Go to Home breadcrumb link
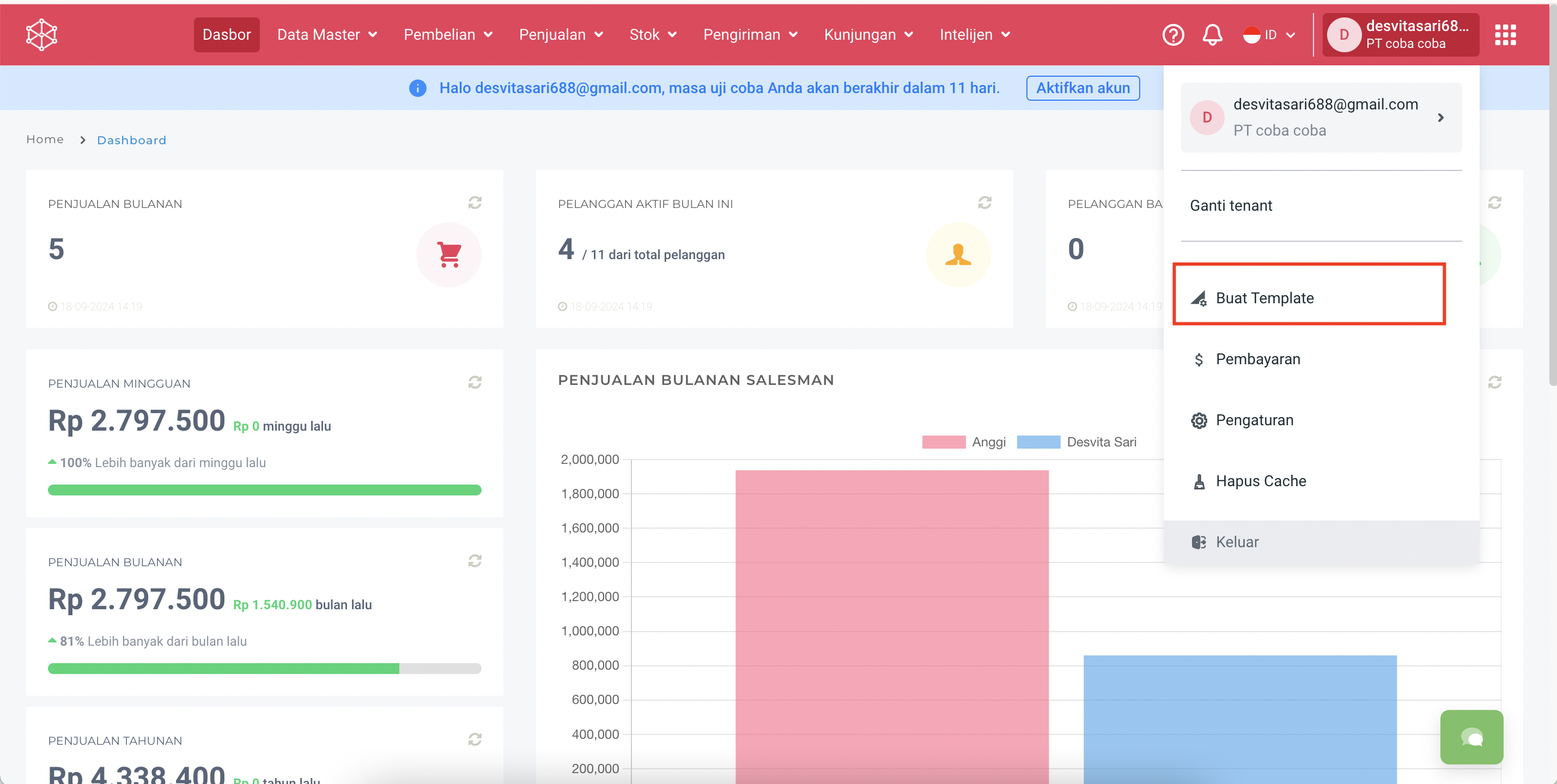Screen dimensions: 1557x784 (x=45, y=139)
